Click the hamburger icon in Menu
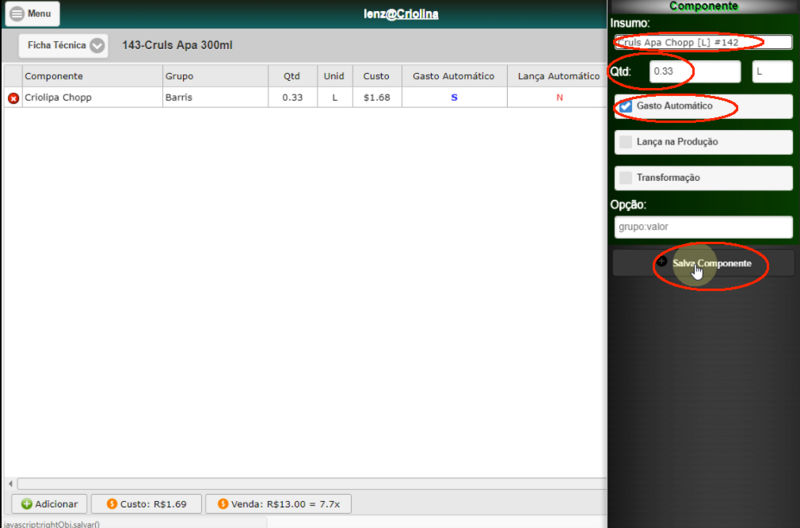800x528 pixels. point(17,14)
